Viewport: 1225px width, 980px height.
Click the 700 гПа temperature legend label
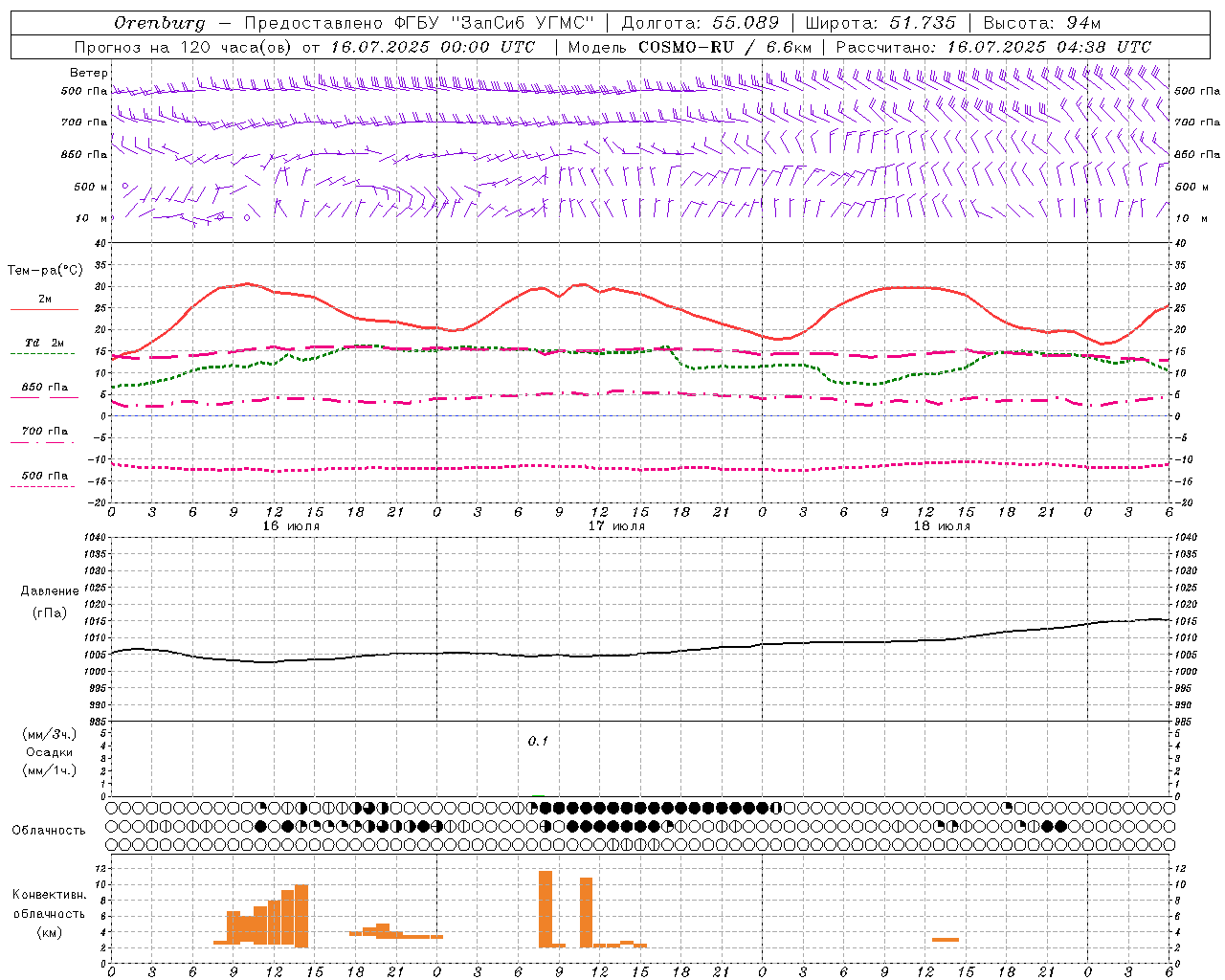coord(45,432)
